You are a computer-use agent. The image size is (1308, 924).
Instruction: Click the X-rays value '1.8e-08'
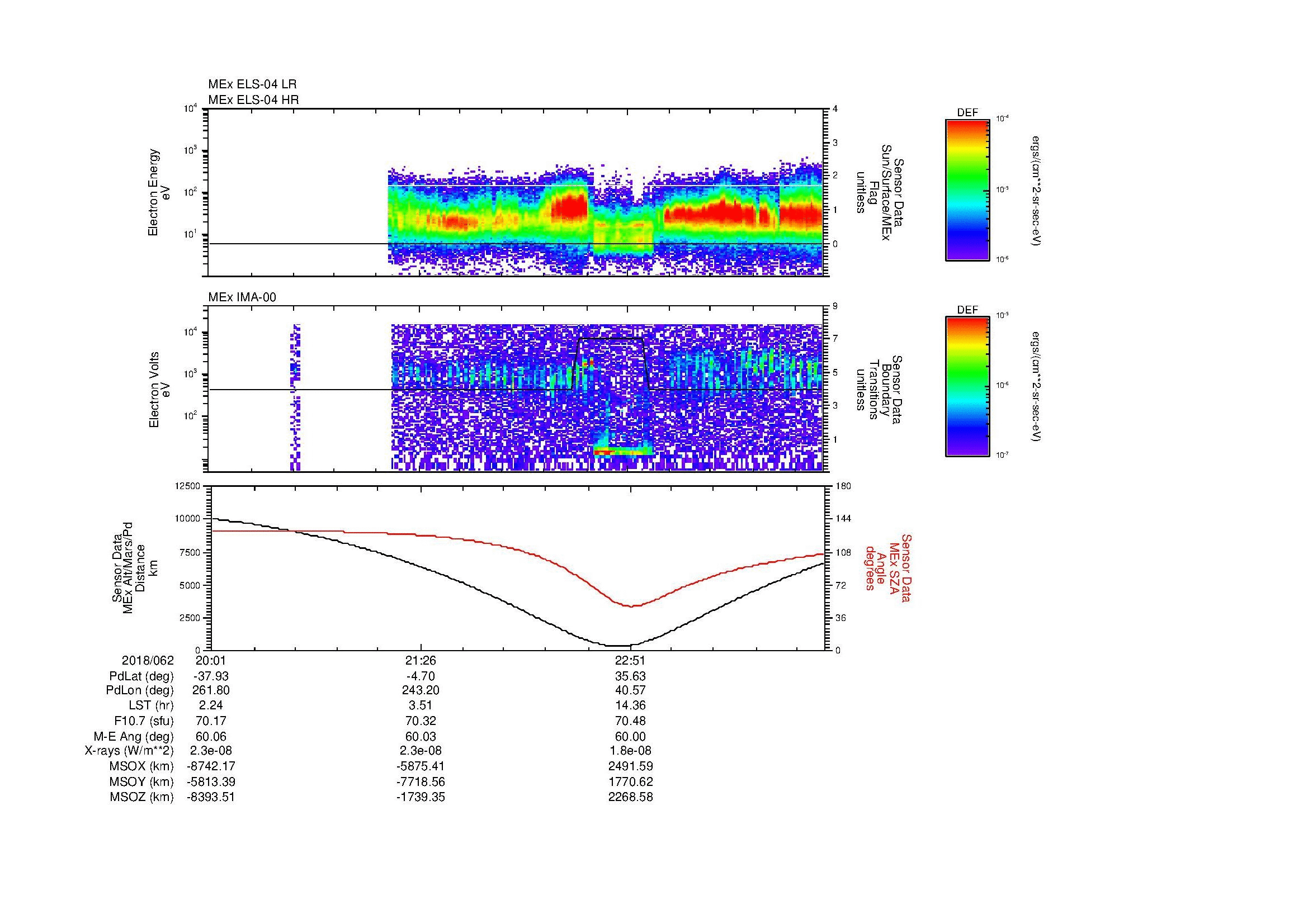(630, 751)
